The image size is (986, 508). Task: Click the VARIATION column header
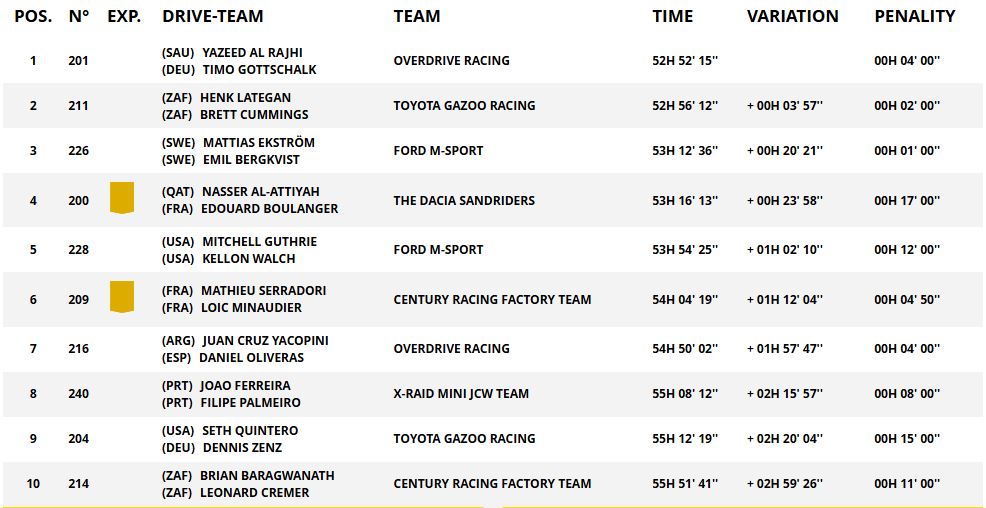click(792, 16)
